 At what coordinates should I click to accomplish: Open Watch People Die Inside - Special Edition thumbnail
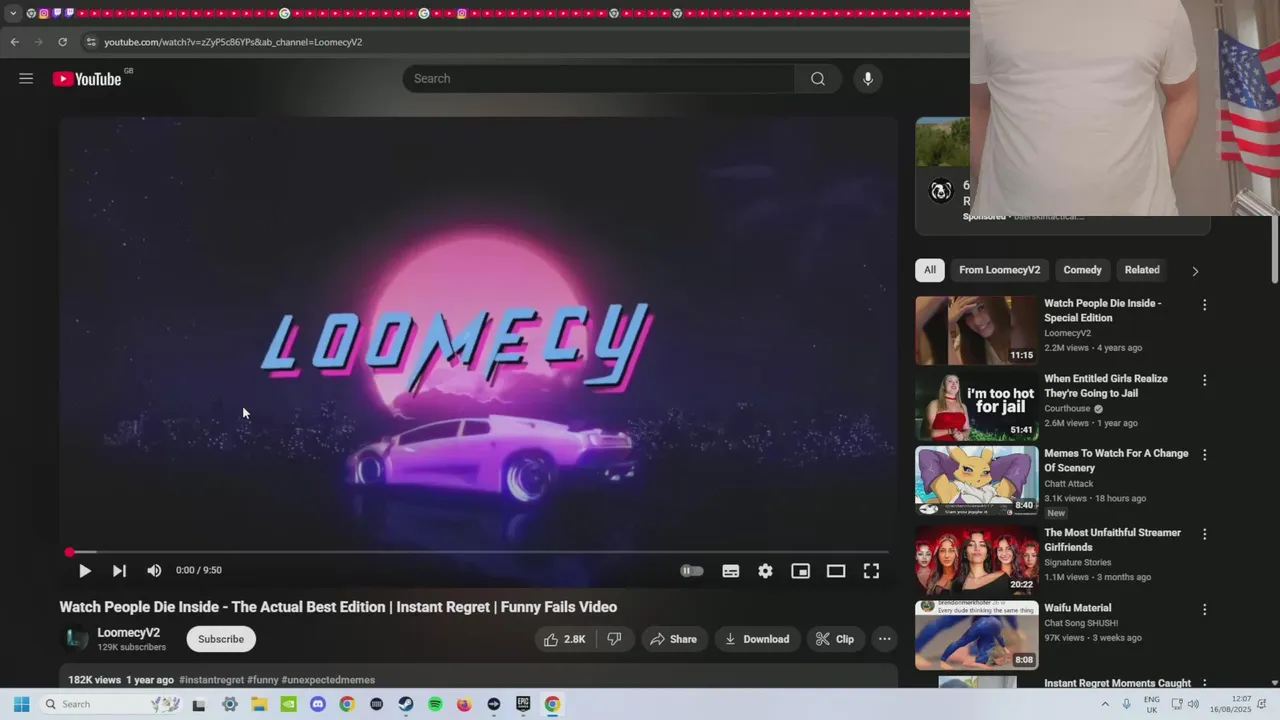(977, 330)
